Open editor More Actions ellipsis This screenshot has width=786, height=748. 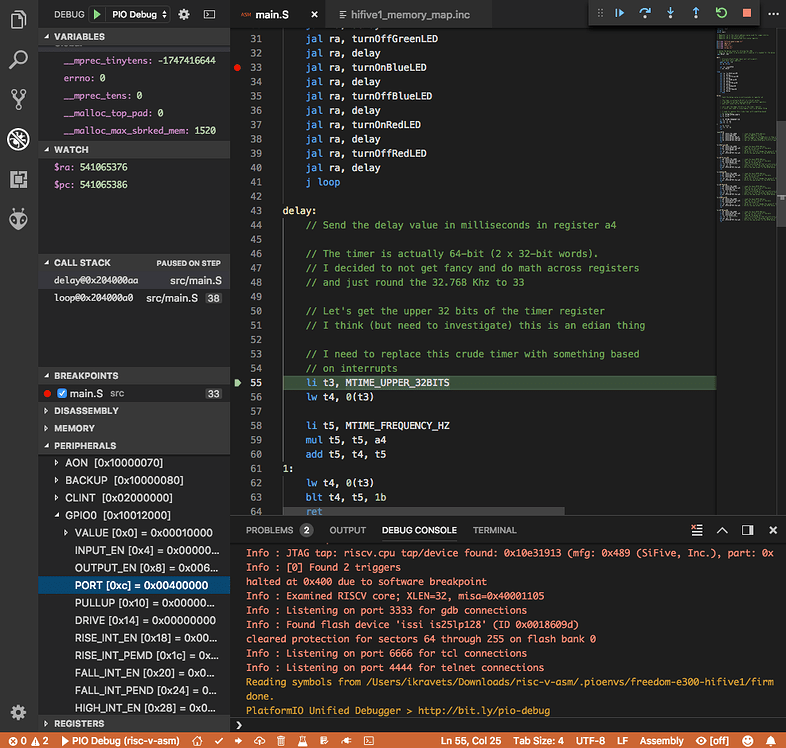[773, 14]
